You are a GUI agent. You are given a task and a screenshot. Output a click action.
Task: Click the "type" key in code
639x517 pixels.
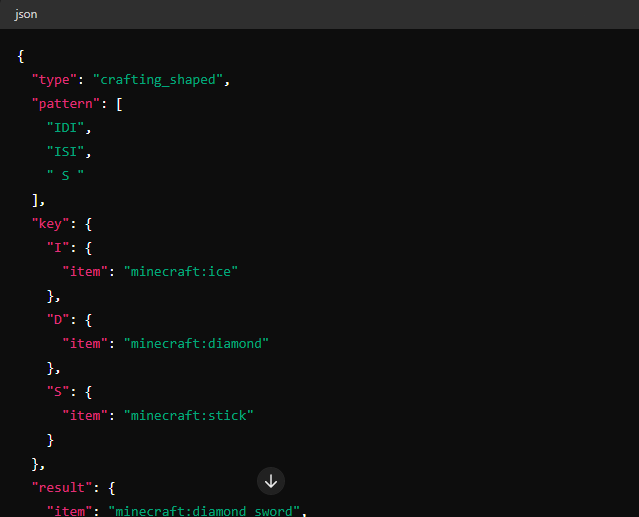pyautogui.click(x=53, y=79)
